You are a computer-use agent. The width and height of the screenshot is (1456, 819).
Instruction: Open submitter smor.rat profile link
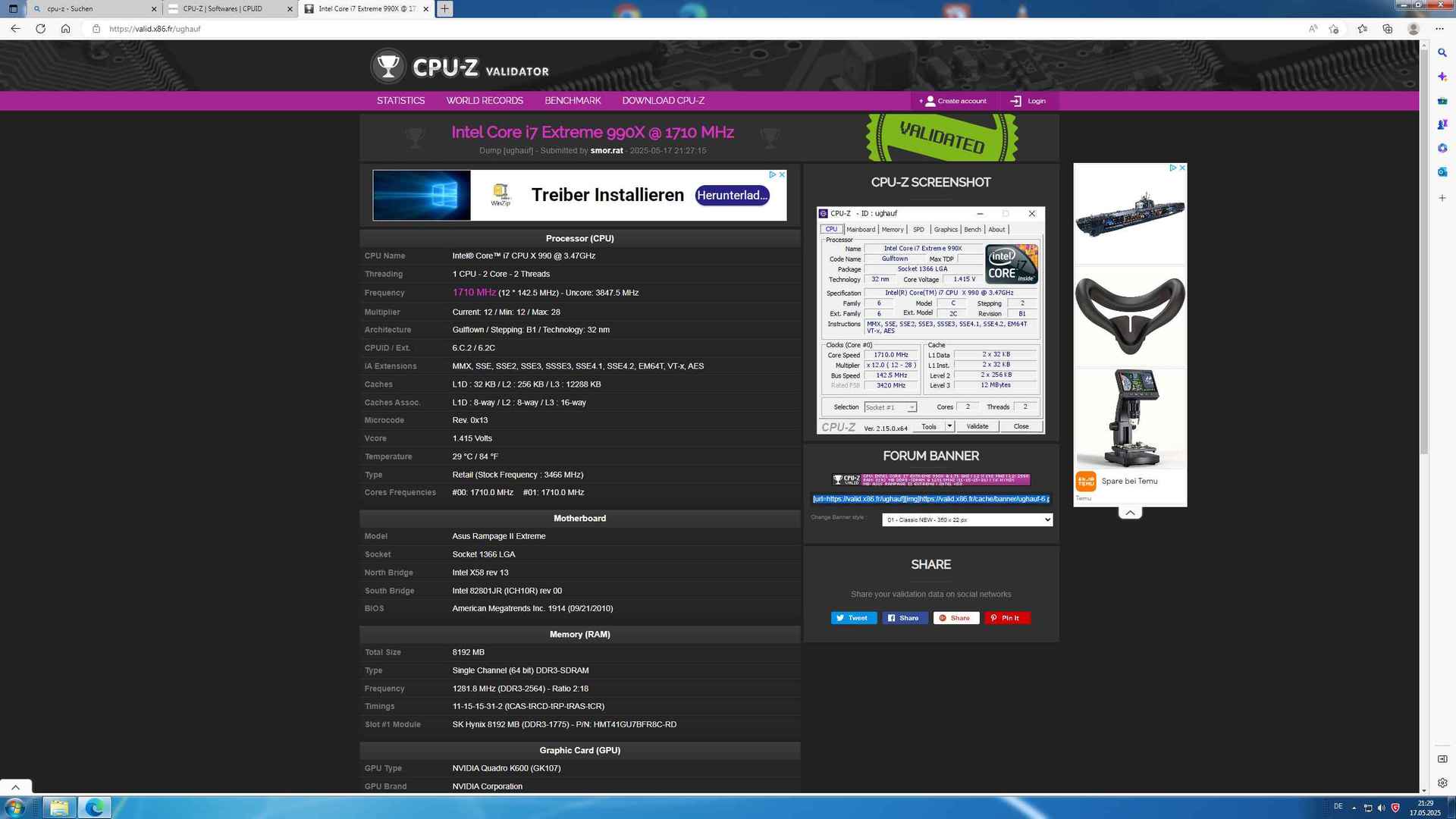[x=607, y=151]
